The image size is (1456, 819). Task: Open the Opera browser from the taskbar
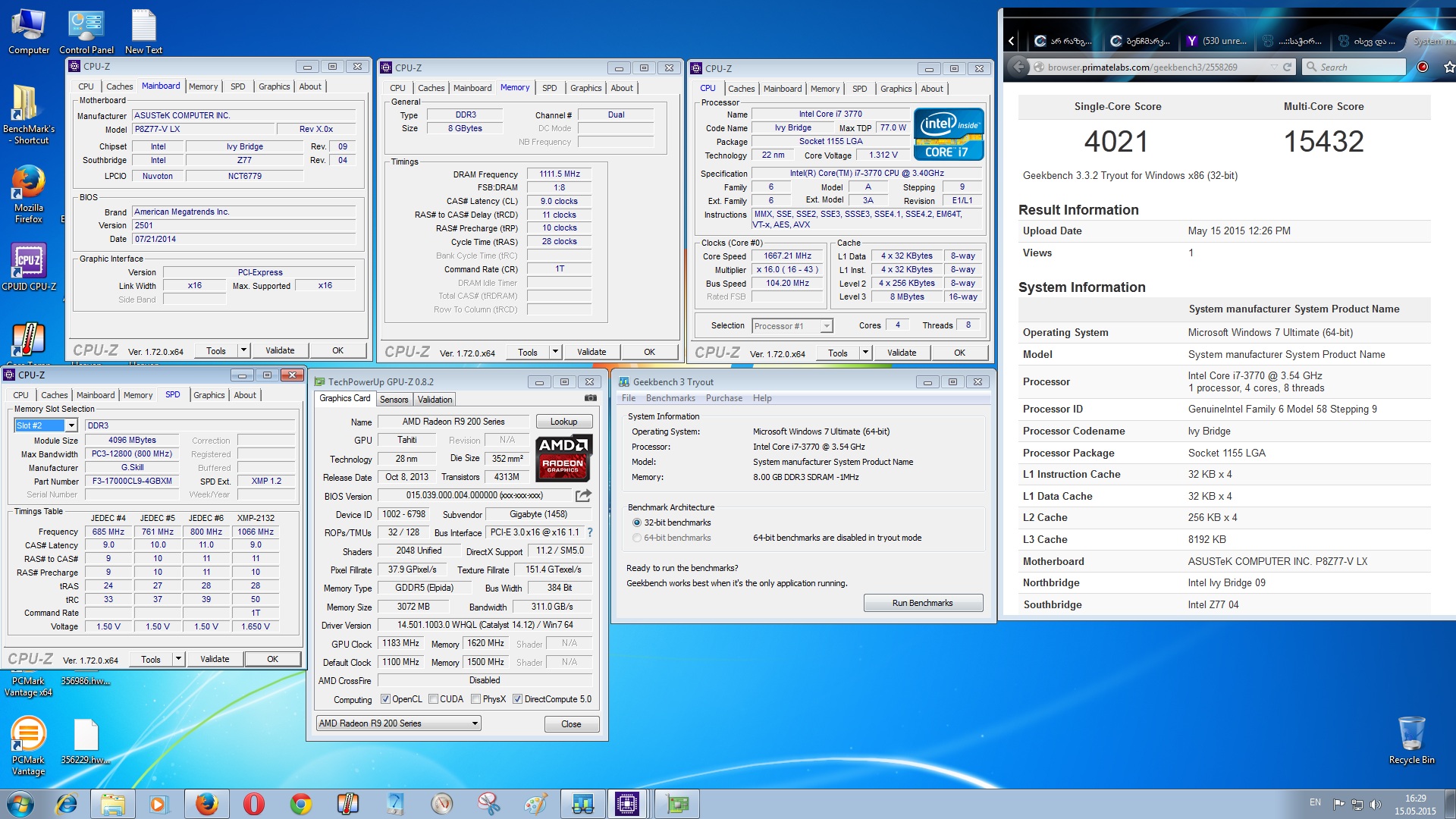(254, 804)
